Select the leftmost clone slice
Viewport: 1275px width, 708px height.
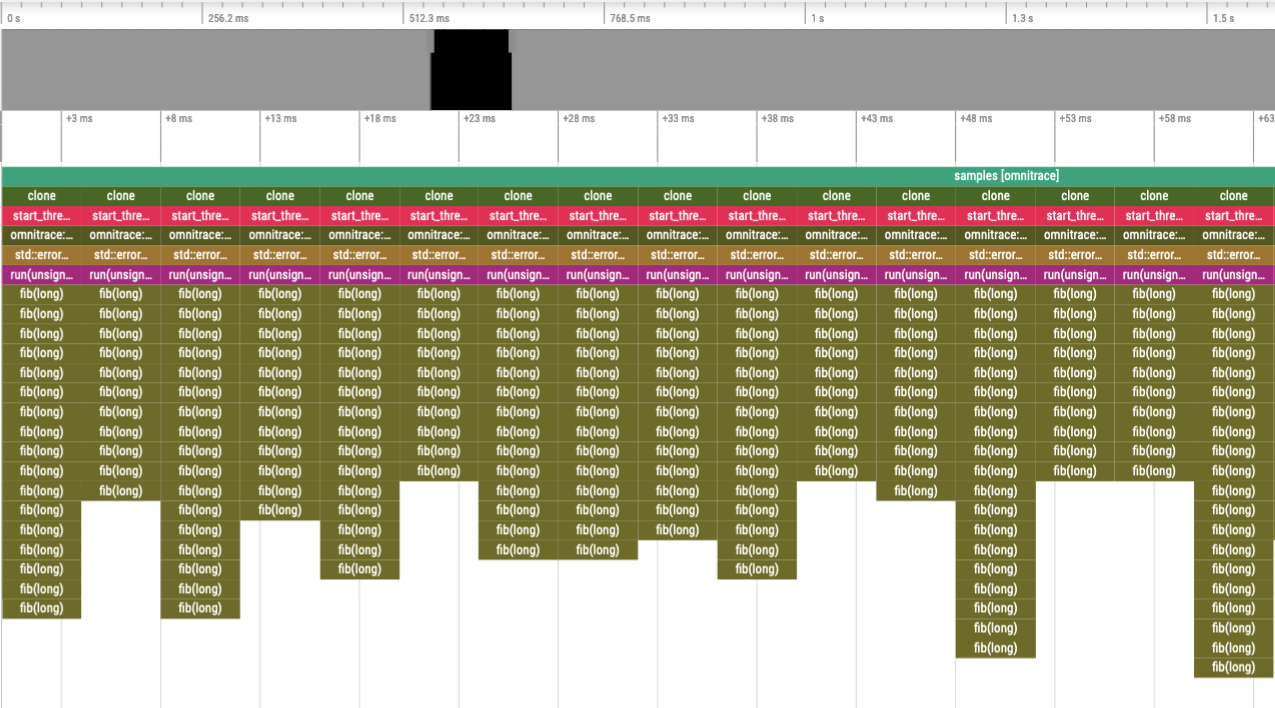(x=41, y=196)
